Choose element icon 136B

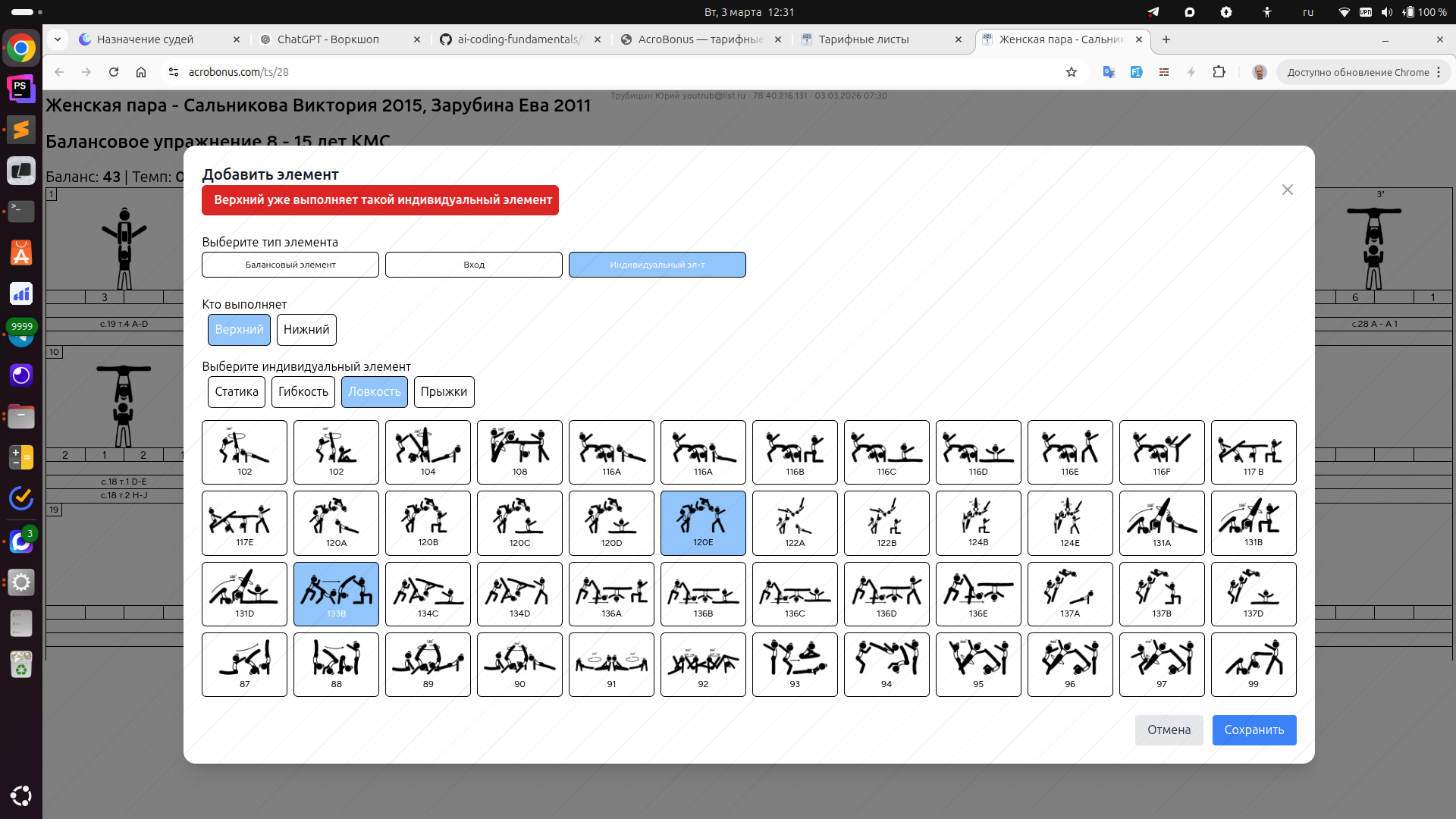pos(703,594)
